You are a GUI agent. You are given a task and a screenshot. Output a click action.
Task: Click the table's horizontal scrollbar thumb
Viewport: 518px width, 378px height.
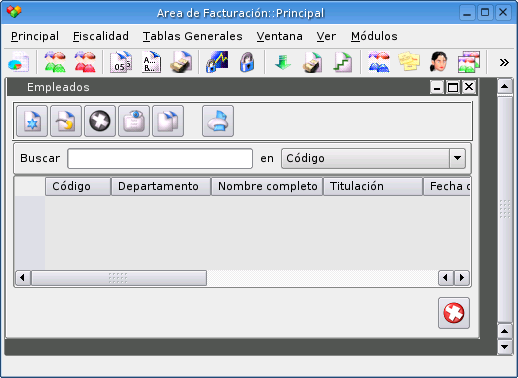tap(119, 278)
